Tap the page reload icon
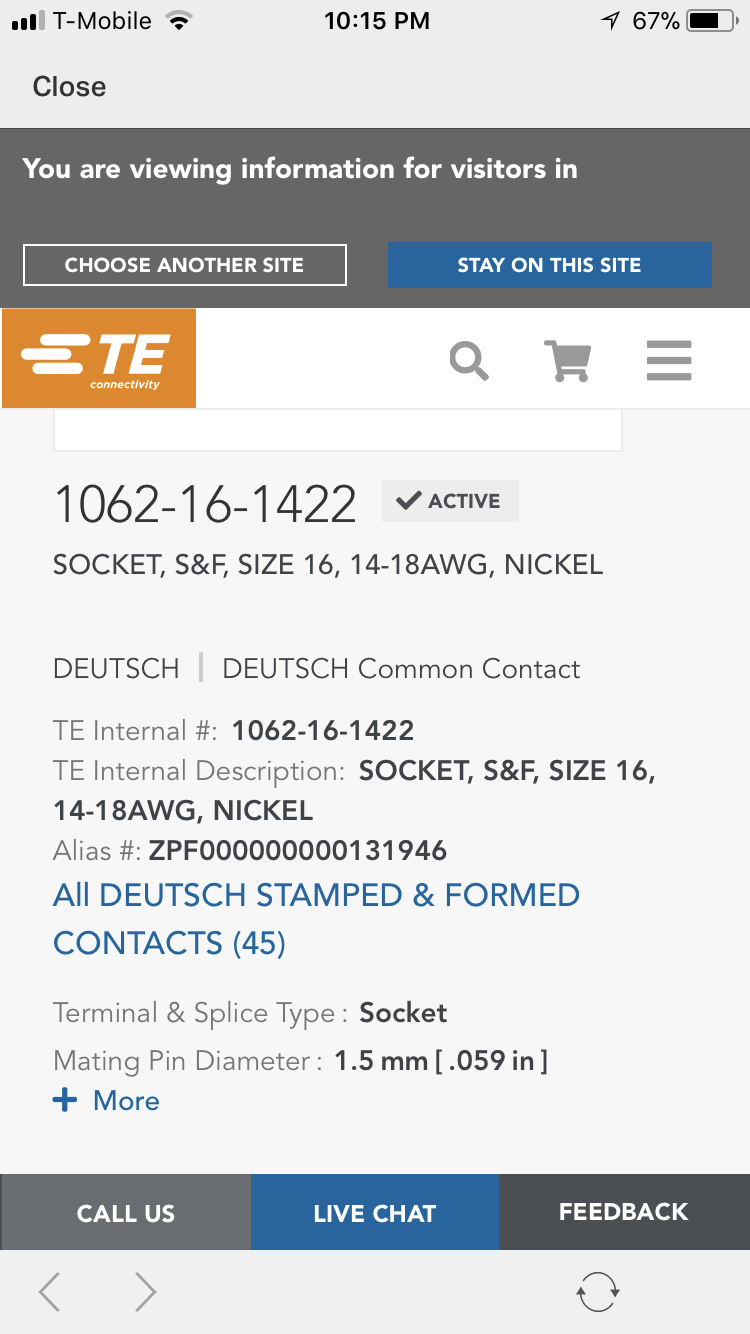750x1334 pixels. click(x=598, y=1291)
